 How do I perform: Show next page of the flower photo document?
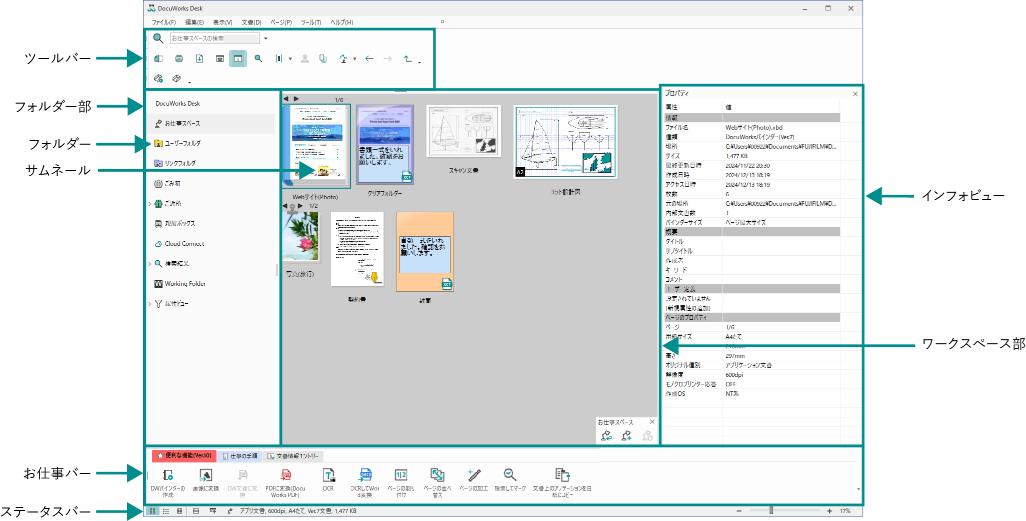coord(300,206)
